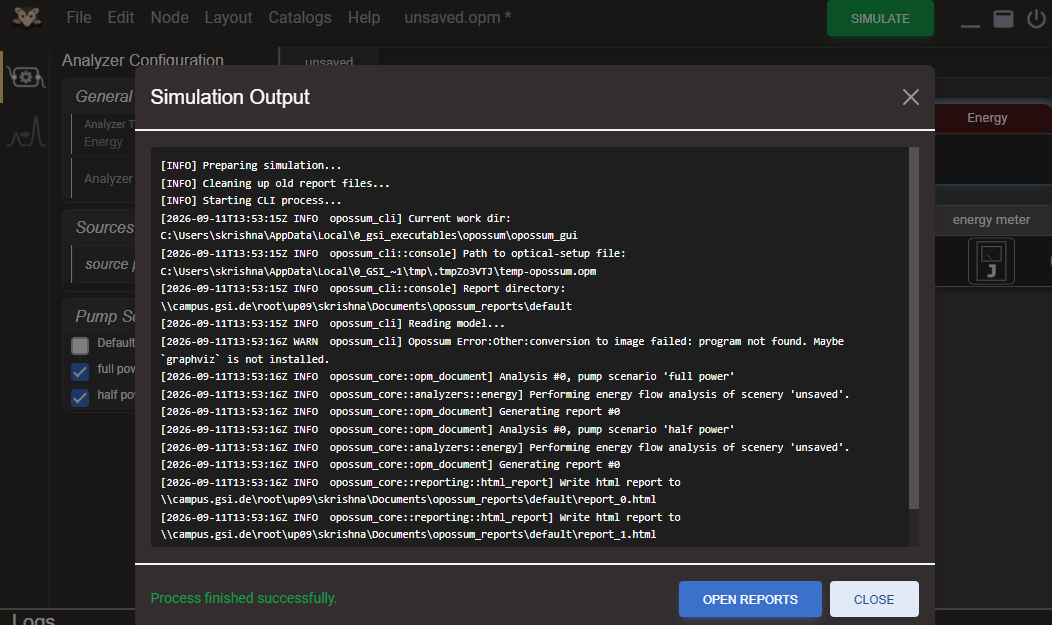Image resolution: width=1052 pixels, height=625 pixels.
Task: Click the 'energy meter' node label
Action: point(991,220)
